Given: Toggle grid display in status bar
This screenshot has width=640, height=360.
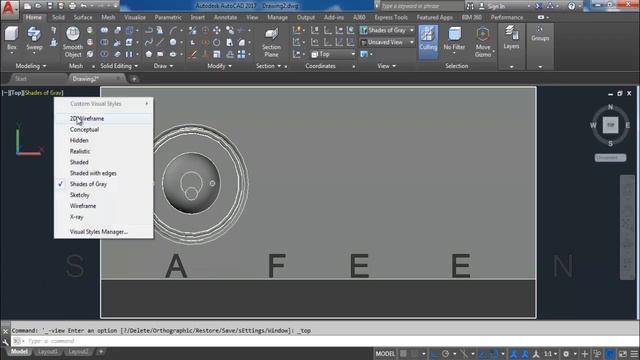Looking at the screenshot, I should (x=403, y=353).
